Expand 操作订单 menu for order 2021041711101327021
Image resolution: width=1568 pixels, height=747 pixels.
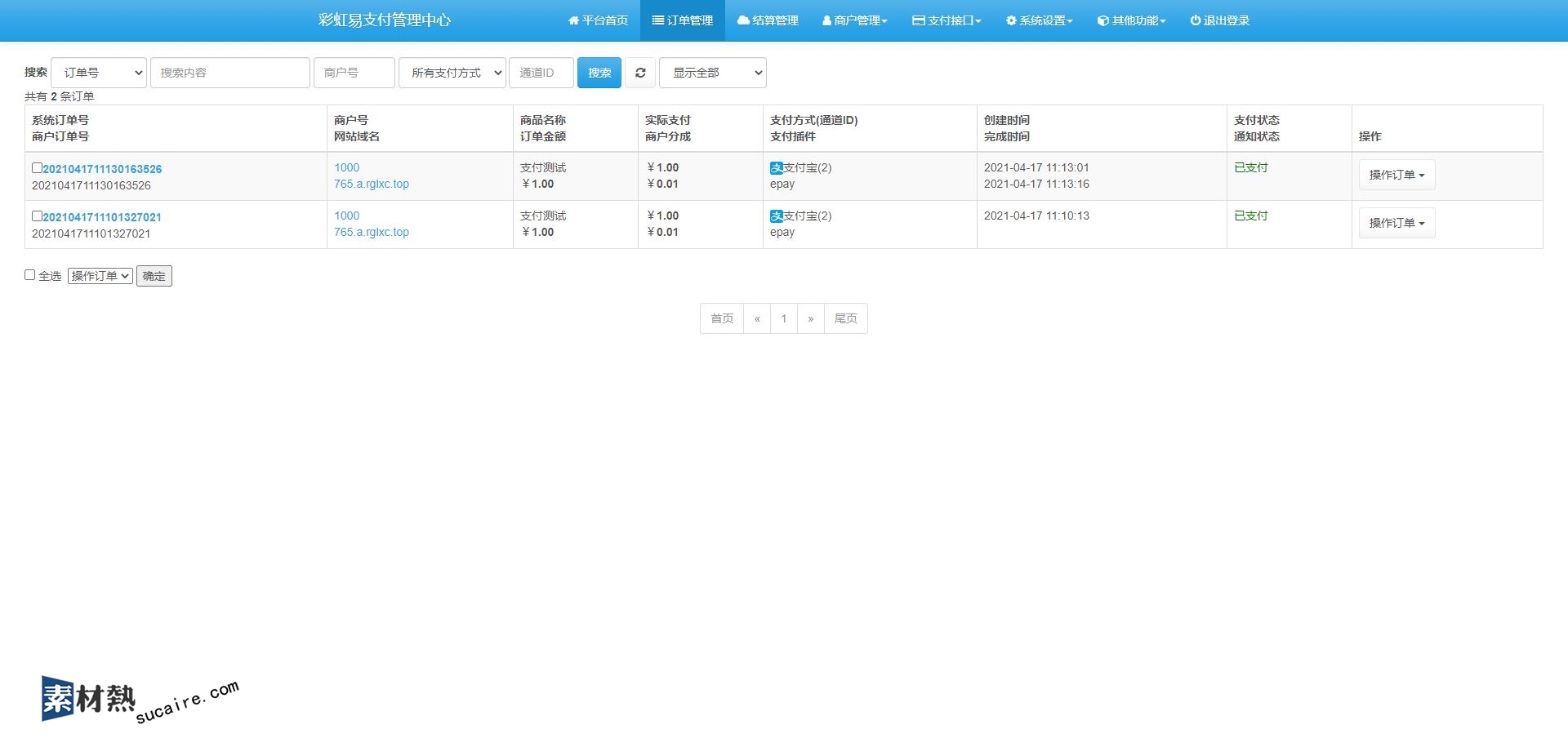(x=1396, y=223)
